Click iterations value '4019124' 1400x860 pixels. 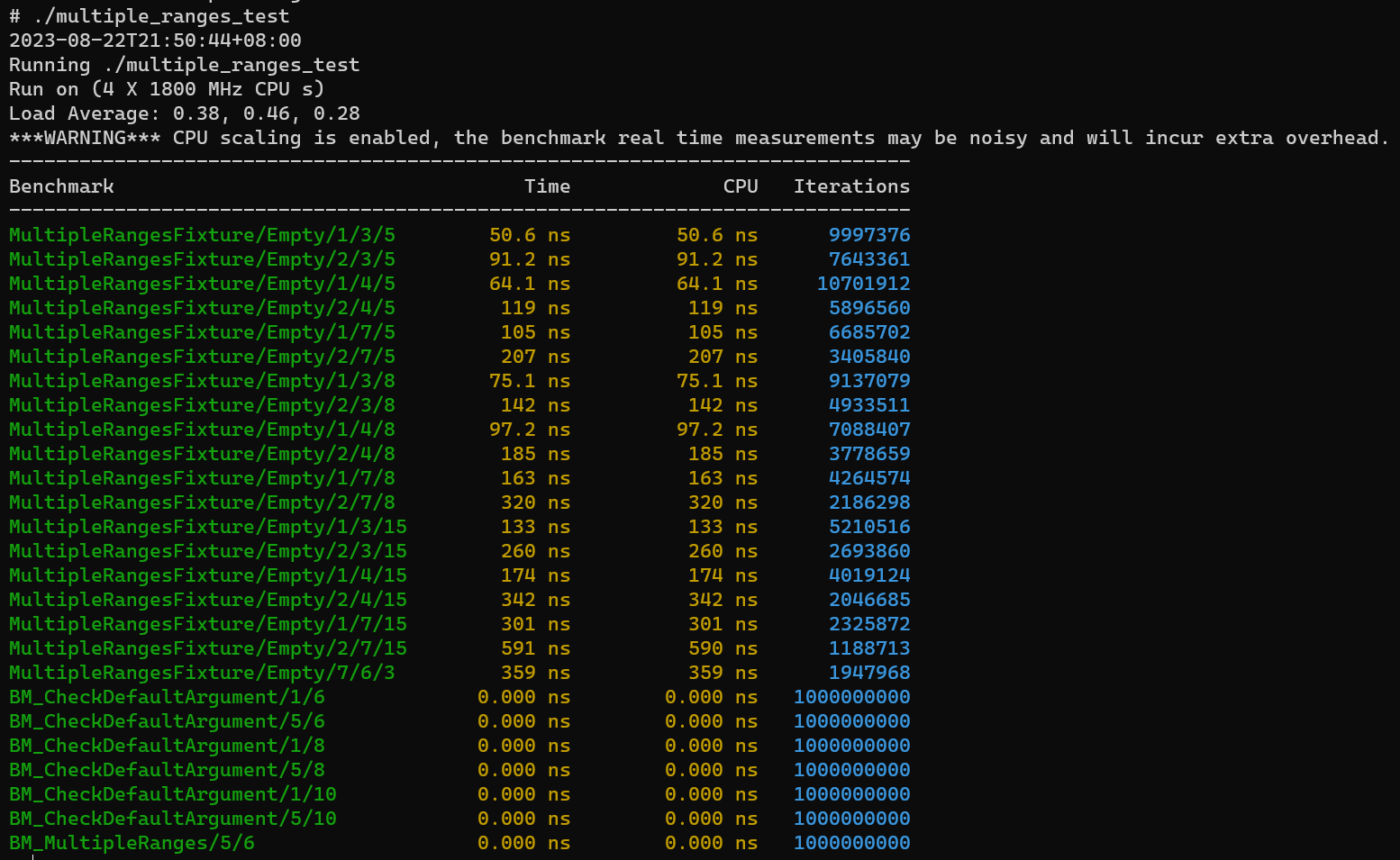pos(869,575)
